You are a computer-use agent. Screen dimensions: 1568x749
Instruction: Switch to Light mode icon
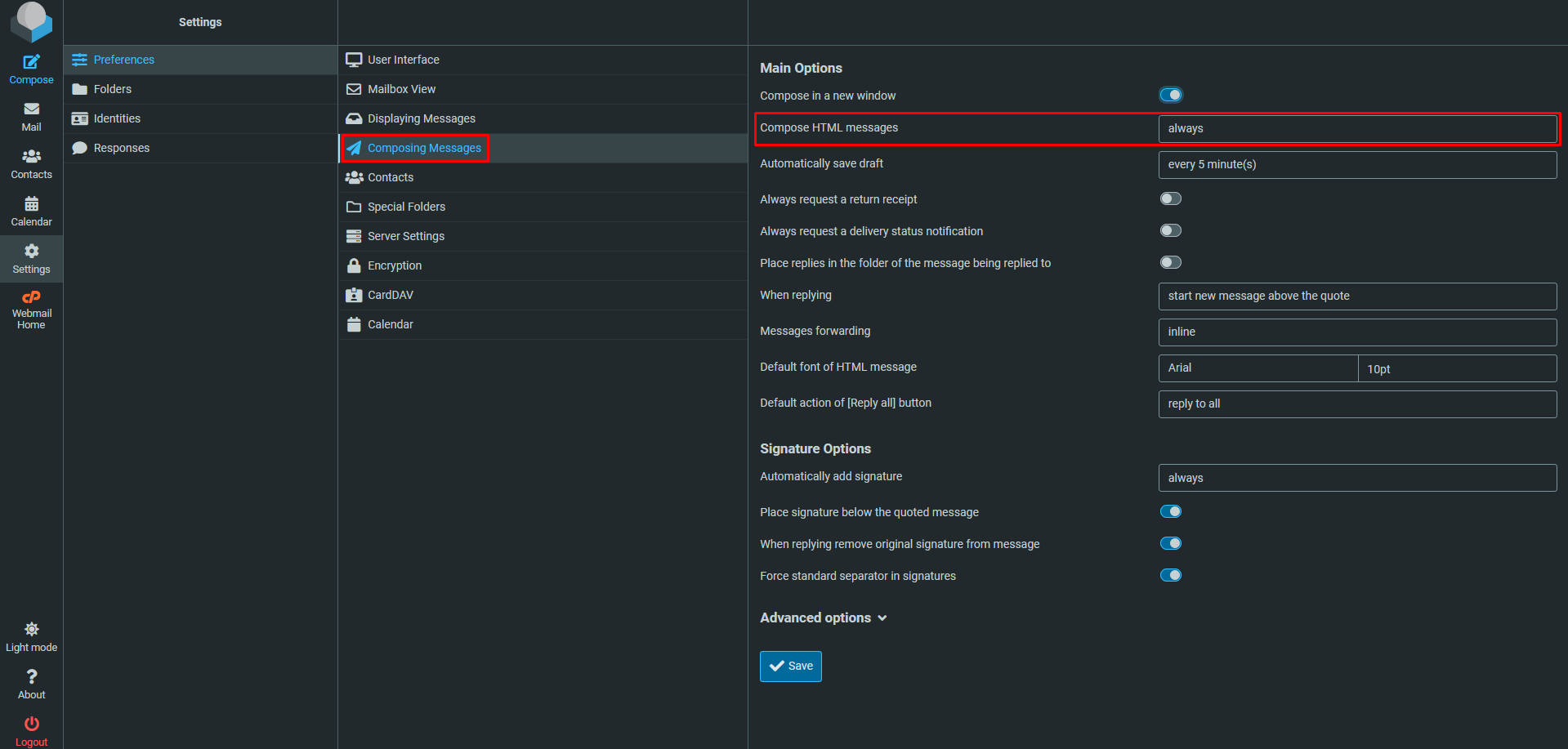[31, 630]
